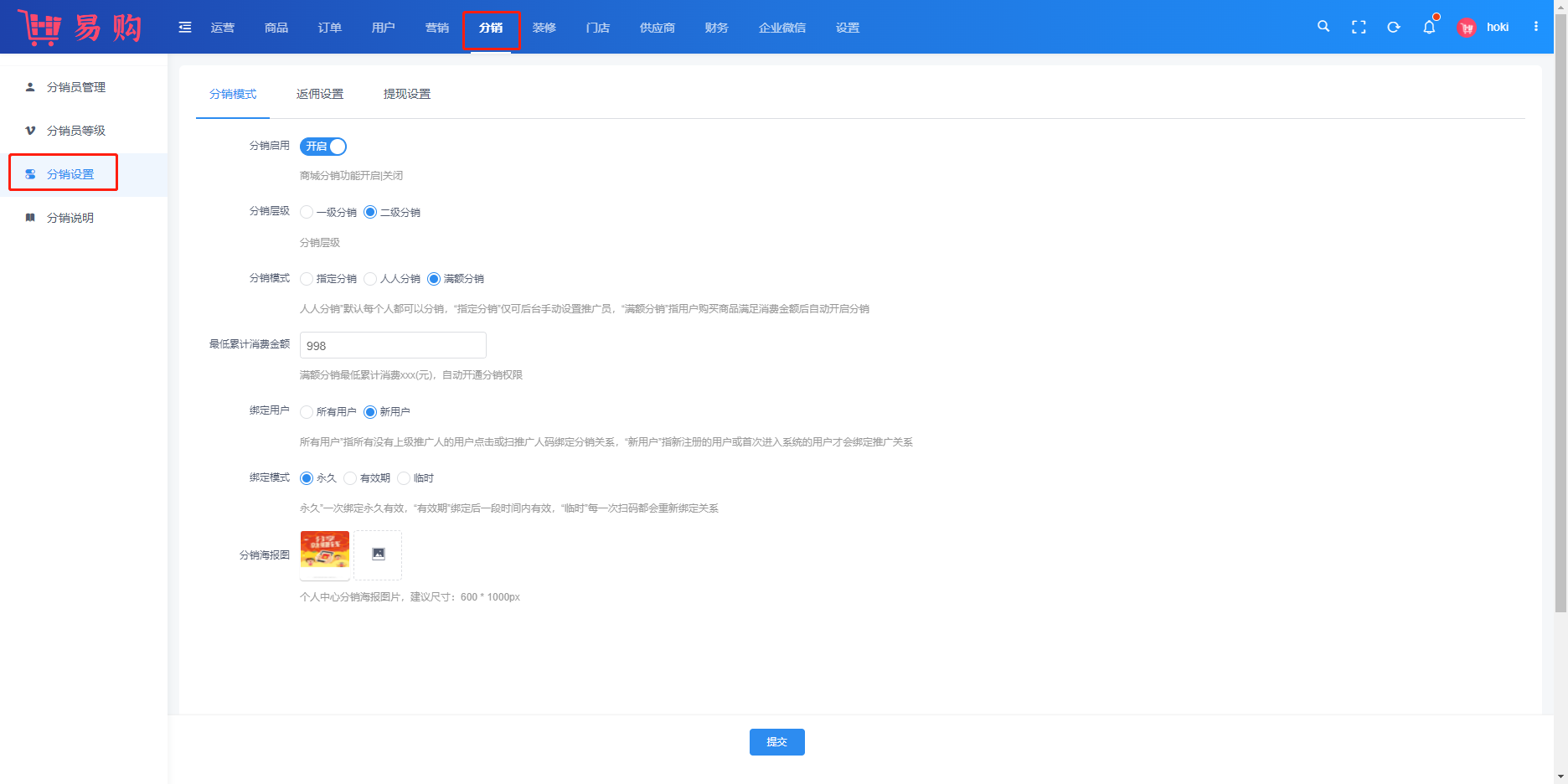
Task: Open the 营销 top menu
Action: click(437, 28)
